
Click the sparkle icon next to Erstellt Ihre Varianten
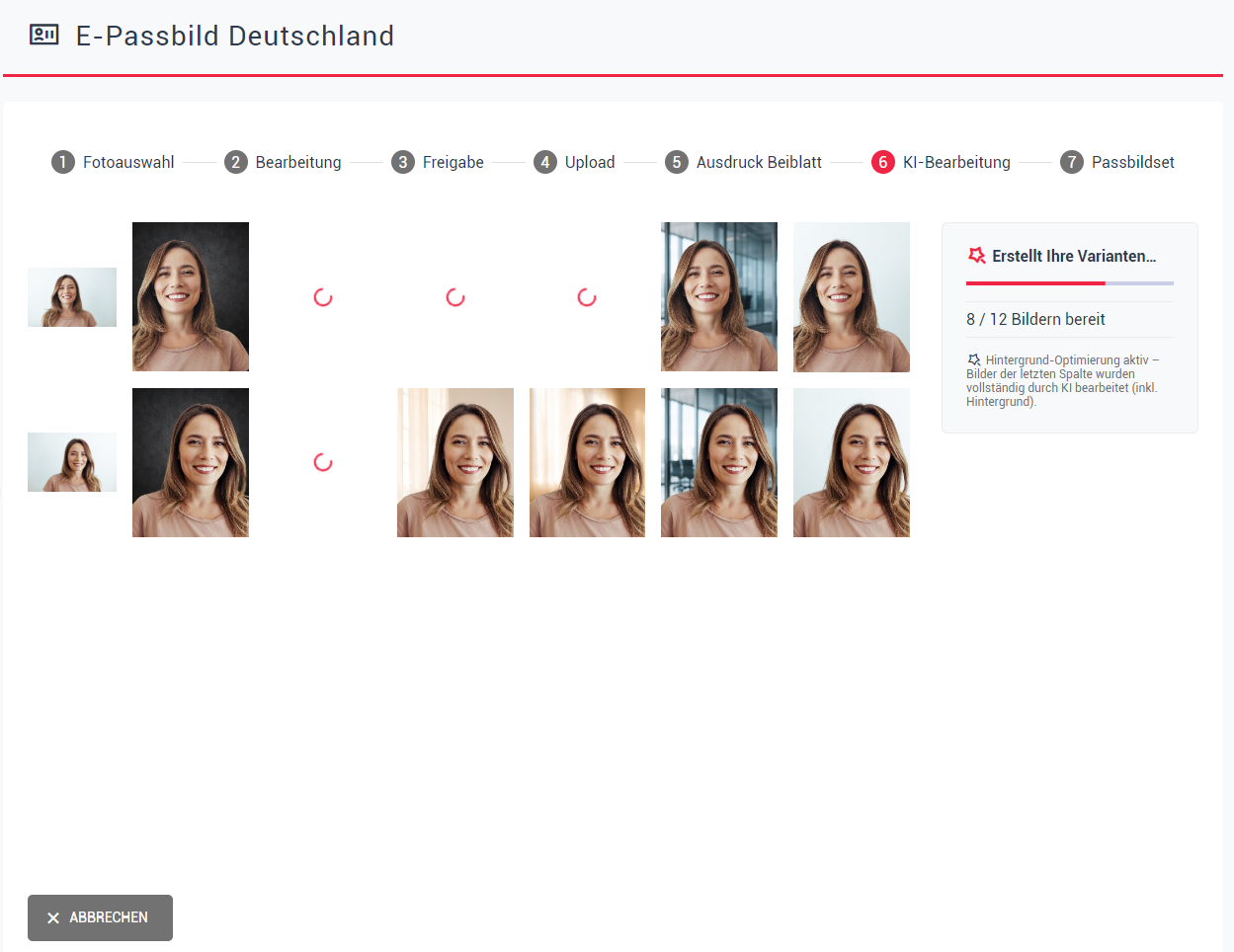tap(977, 256)
